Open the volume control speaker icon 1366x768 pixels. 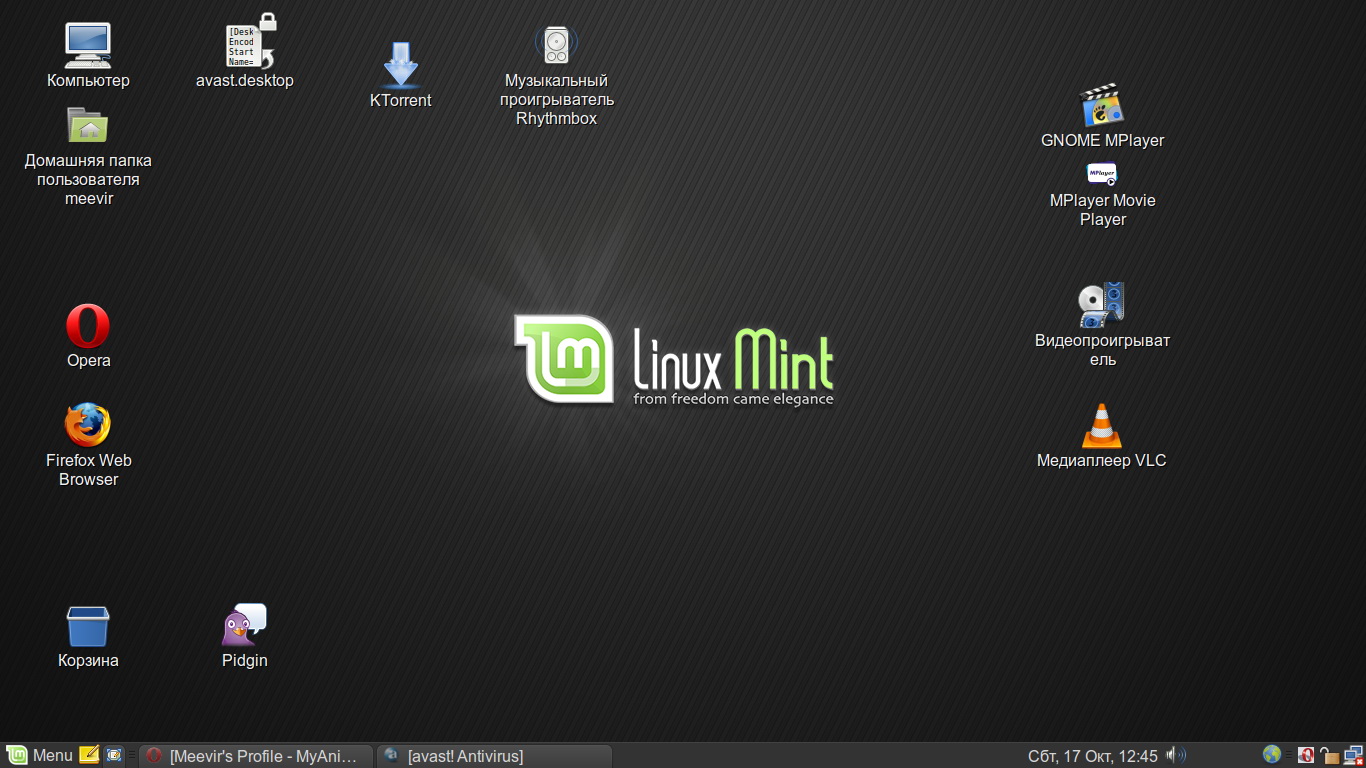[x=1176, y=756]
